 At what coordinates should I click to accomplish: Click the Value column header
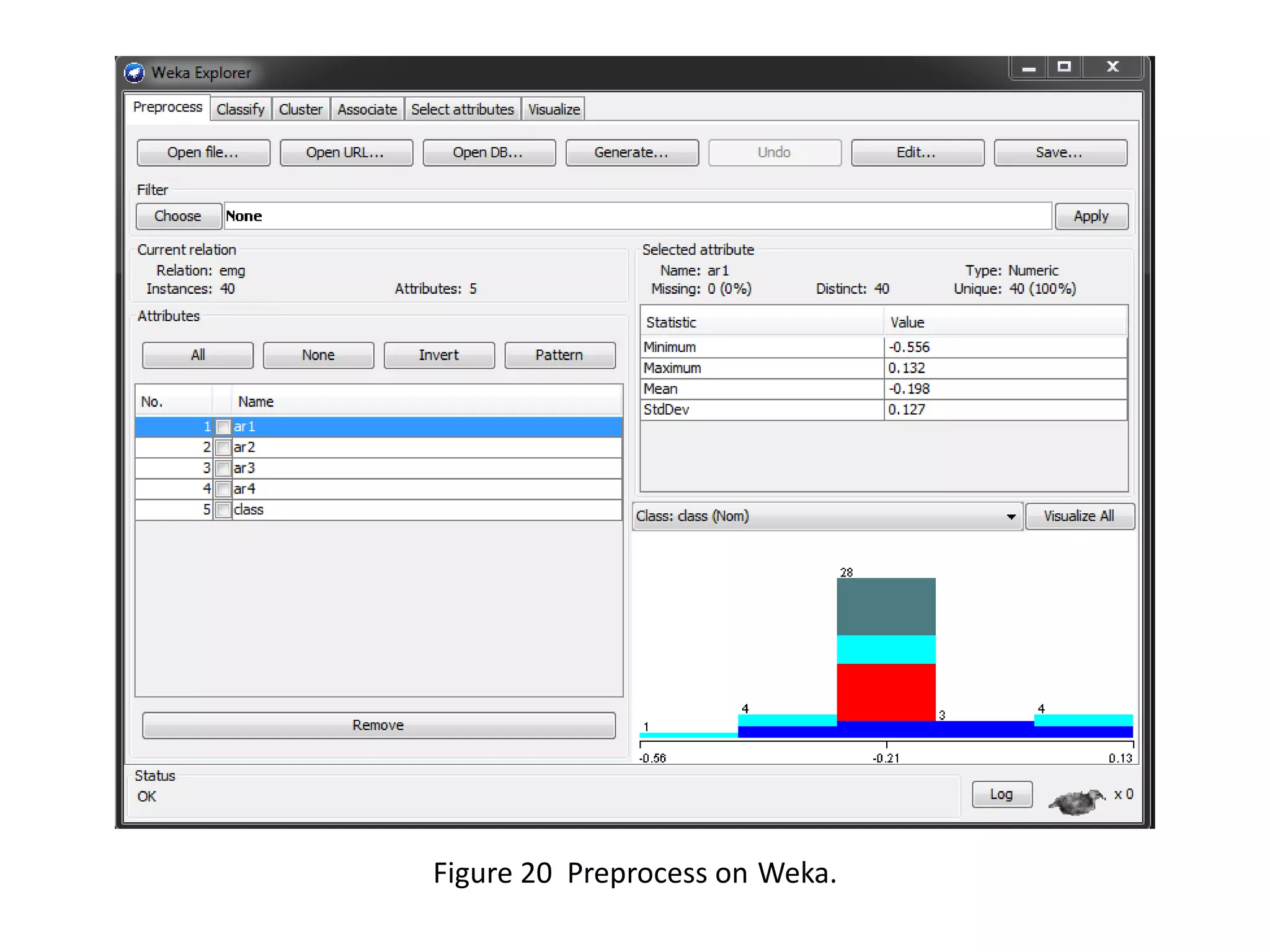1005,322
